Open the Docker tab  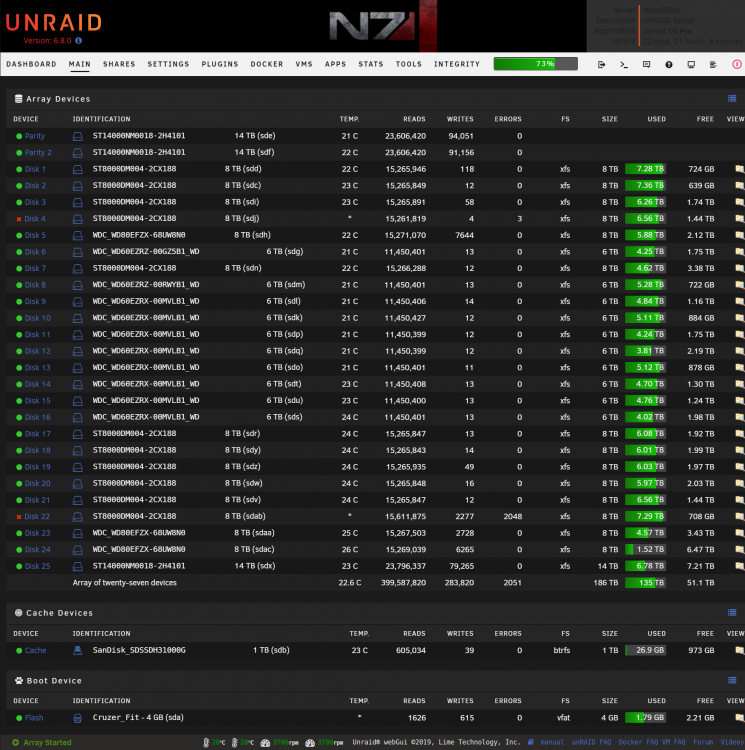click(x=267, y=64)
